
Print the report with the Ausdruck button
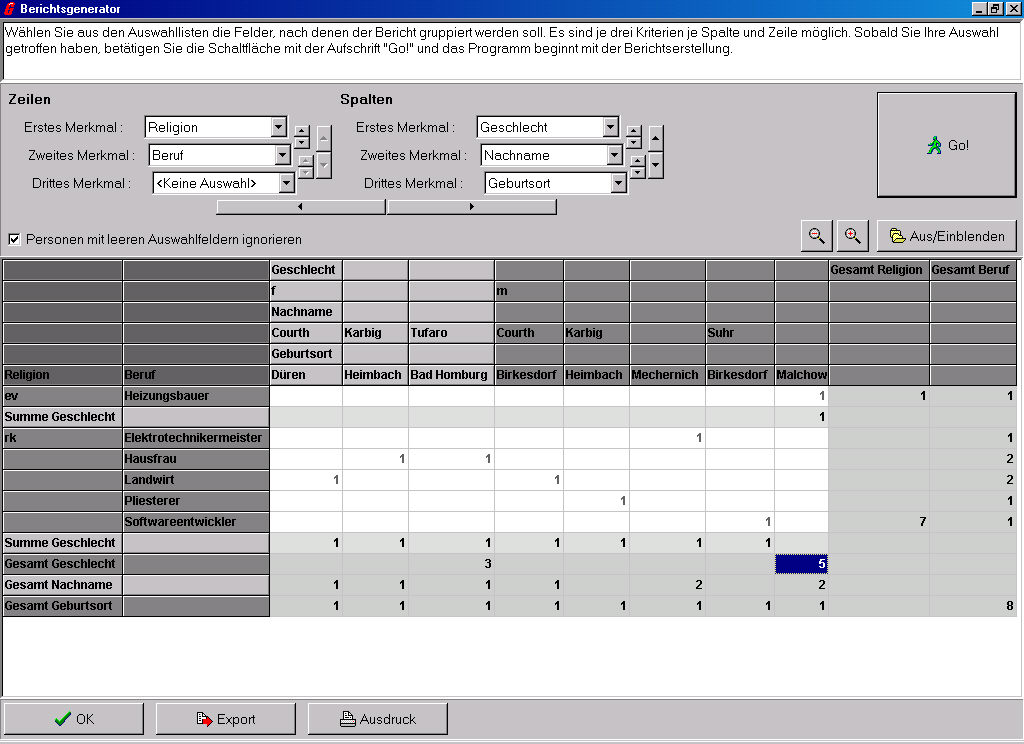(377, 719)
